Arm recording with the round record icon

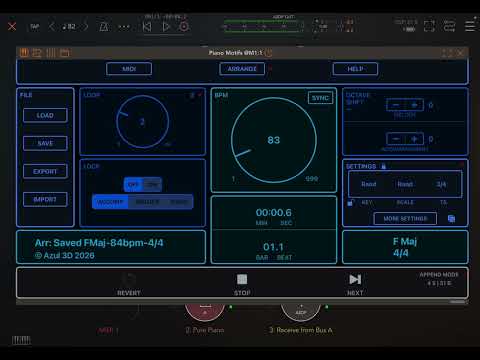(x=184, y=26)
